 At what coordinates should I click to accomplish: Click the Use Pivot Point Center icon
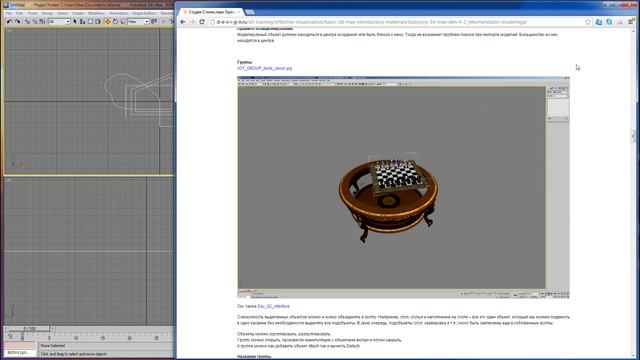pyautogui.click(x=154, y=22)
